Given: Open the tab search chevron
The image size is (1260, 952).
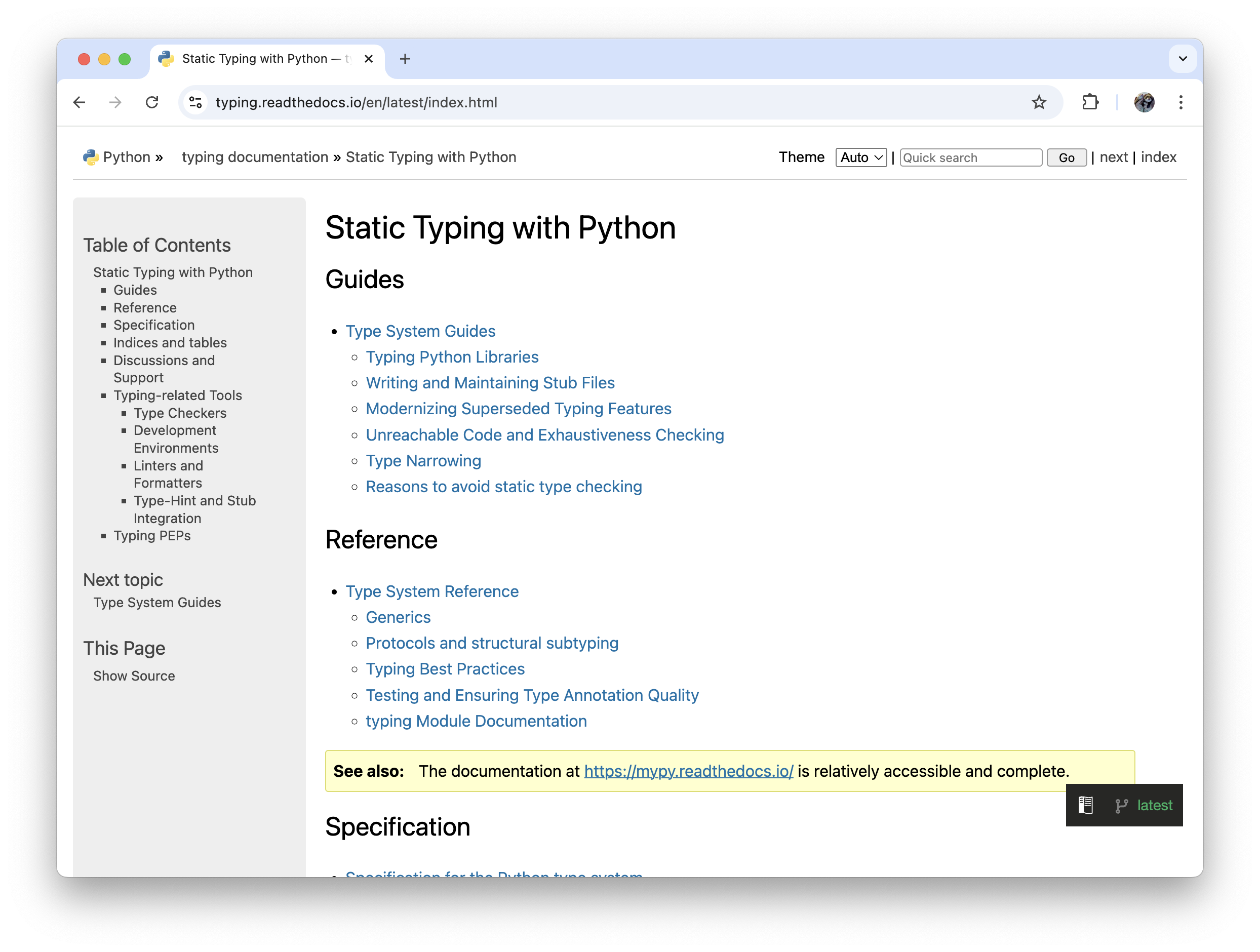Looking at the screenshot, I should (1183, 59).
